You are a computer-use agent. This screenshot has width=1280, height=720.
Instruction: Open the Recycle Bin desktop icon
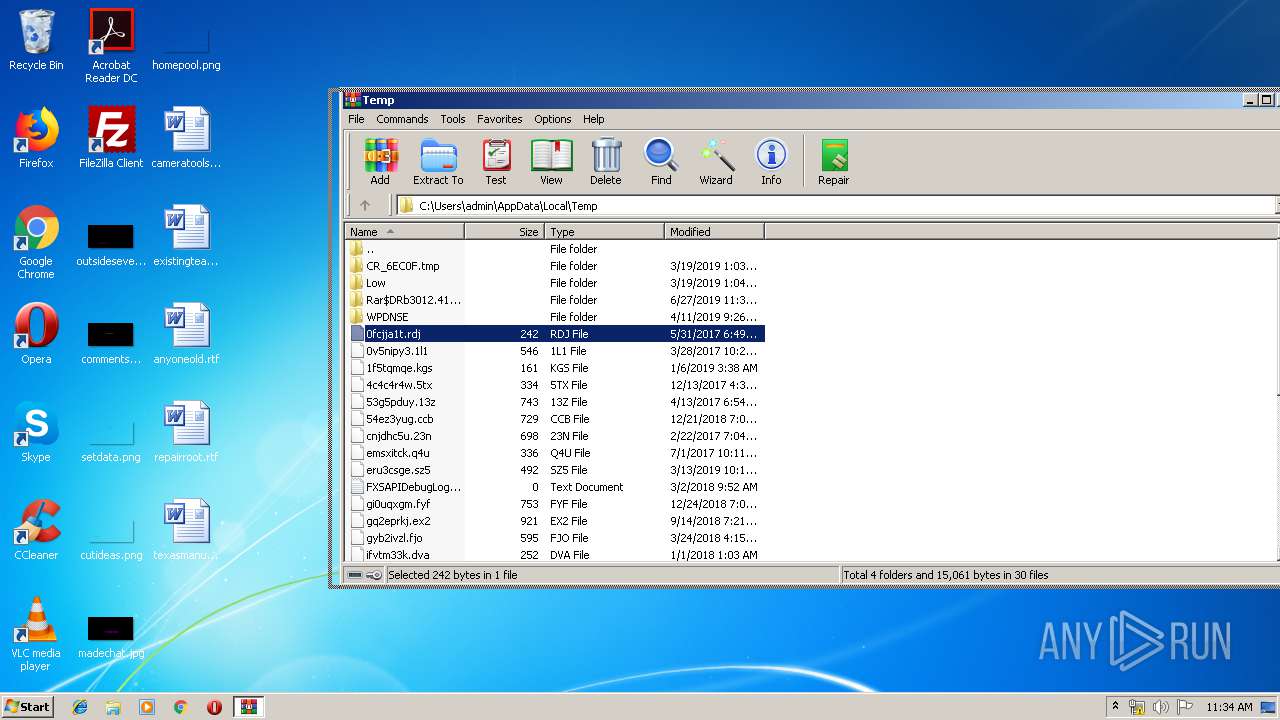(x=36, y=40)
